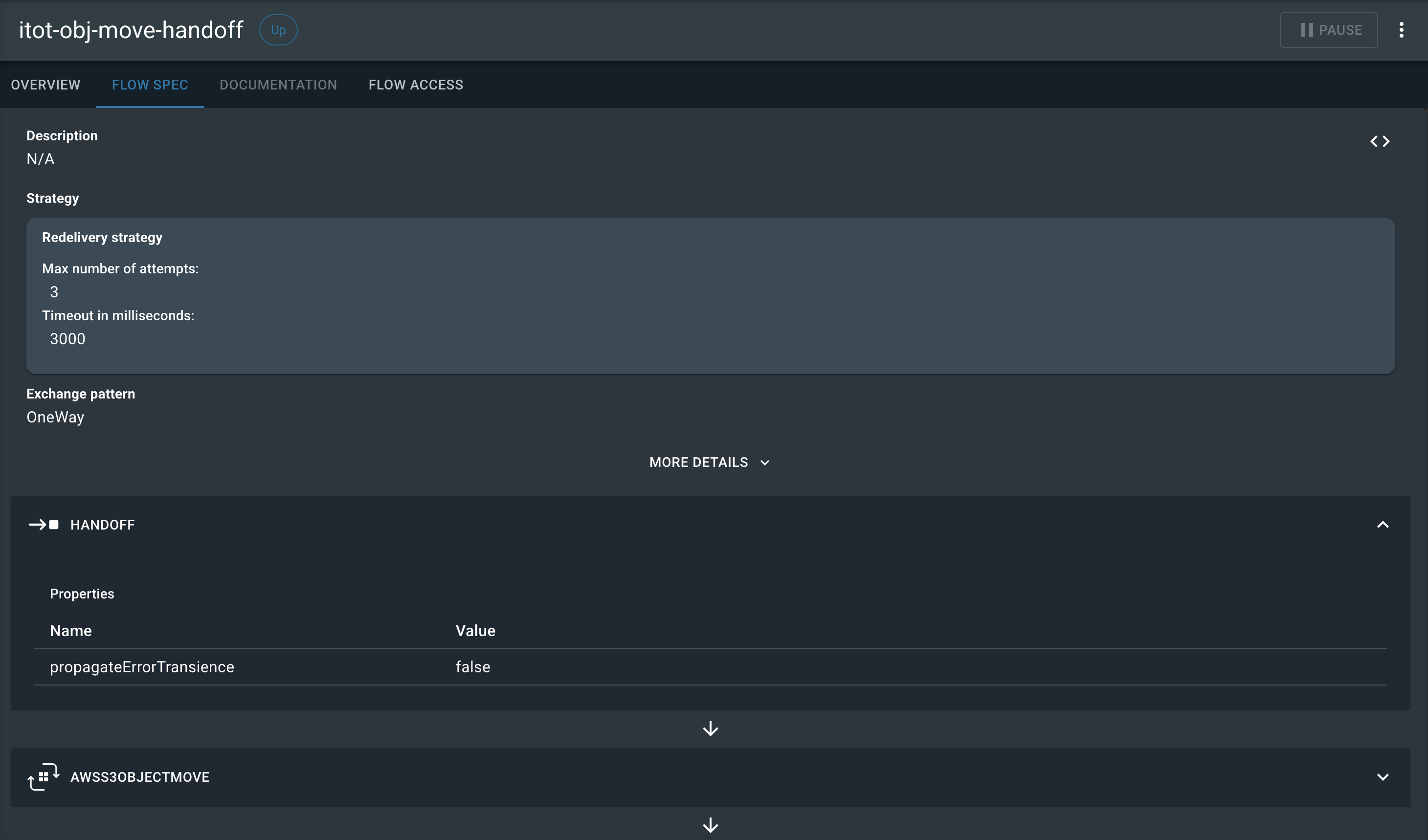Open the DOCUMENTATION tab
The width and height of the screenshot is (1428, 840).
(278, 85)
